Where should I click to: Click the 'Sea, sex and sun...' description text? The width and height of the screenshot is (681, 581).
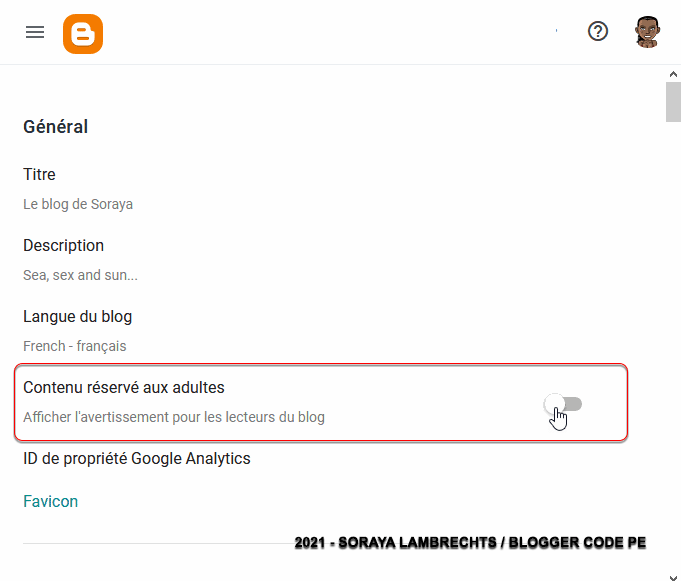coord(80,275)
